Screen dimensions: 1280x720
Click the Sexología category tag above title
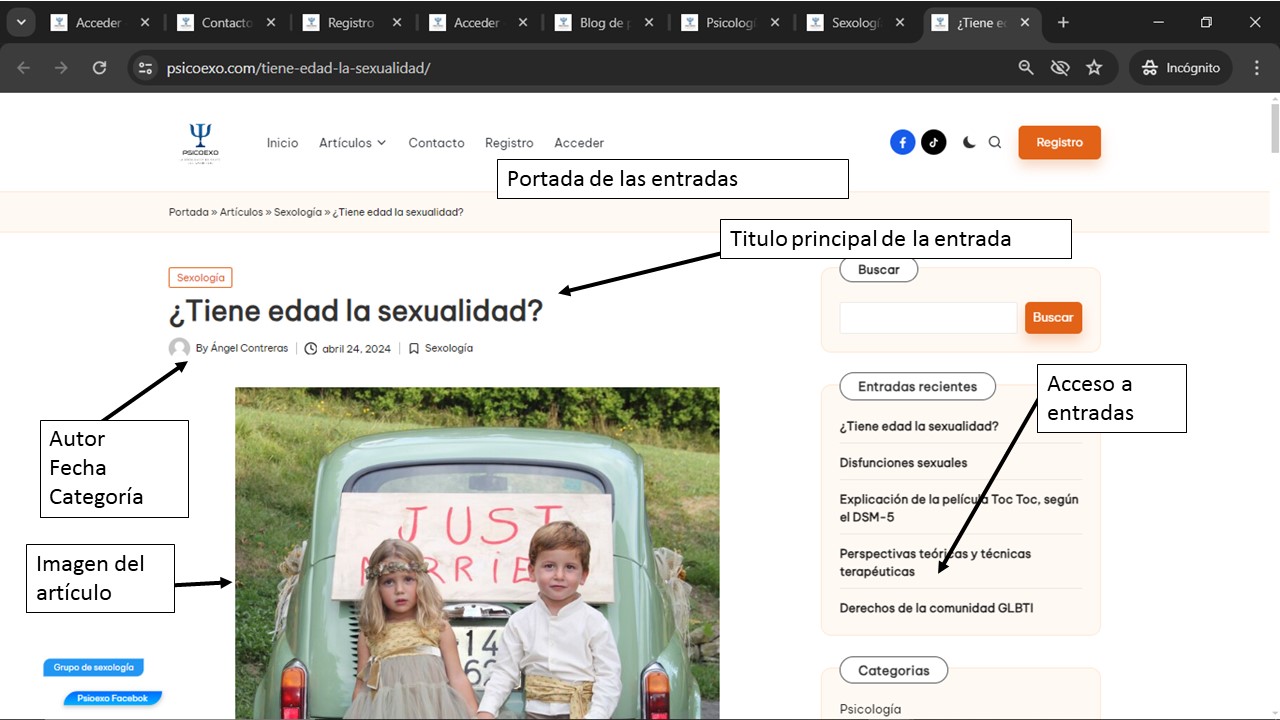[x=200, y=278]
